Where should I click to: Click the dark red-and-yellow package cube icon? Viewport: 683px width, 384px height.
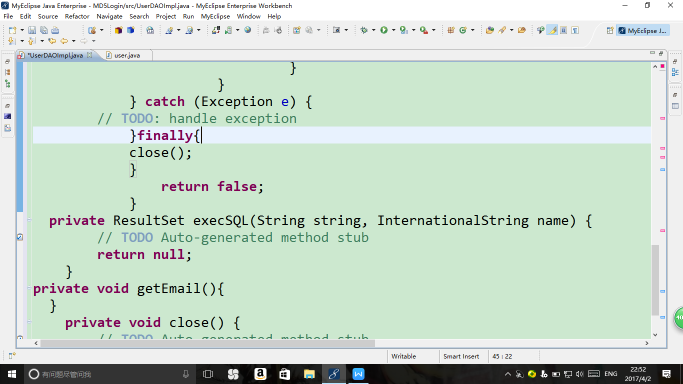tap(118, 30)
